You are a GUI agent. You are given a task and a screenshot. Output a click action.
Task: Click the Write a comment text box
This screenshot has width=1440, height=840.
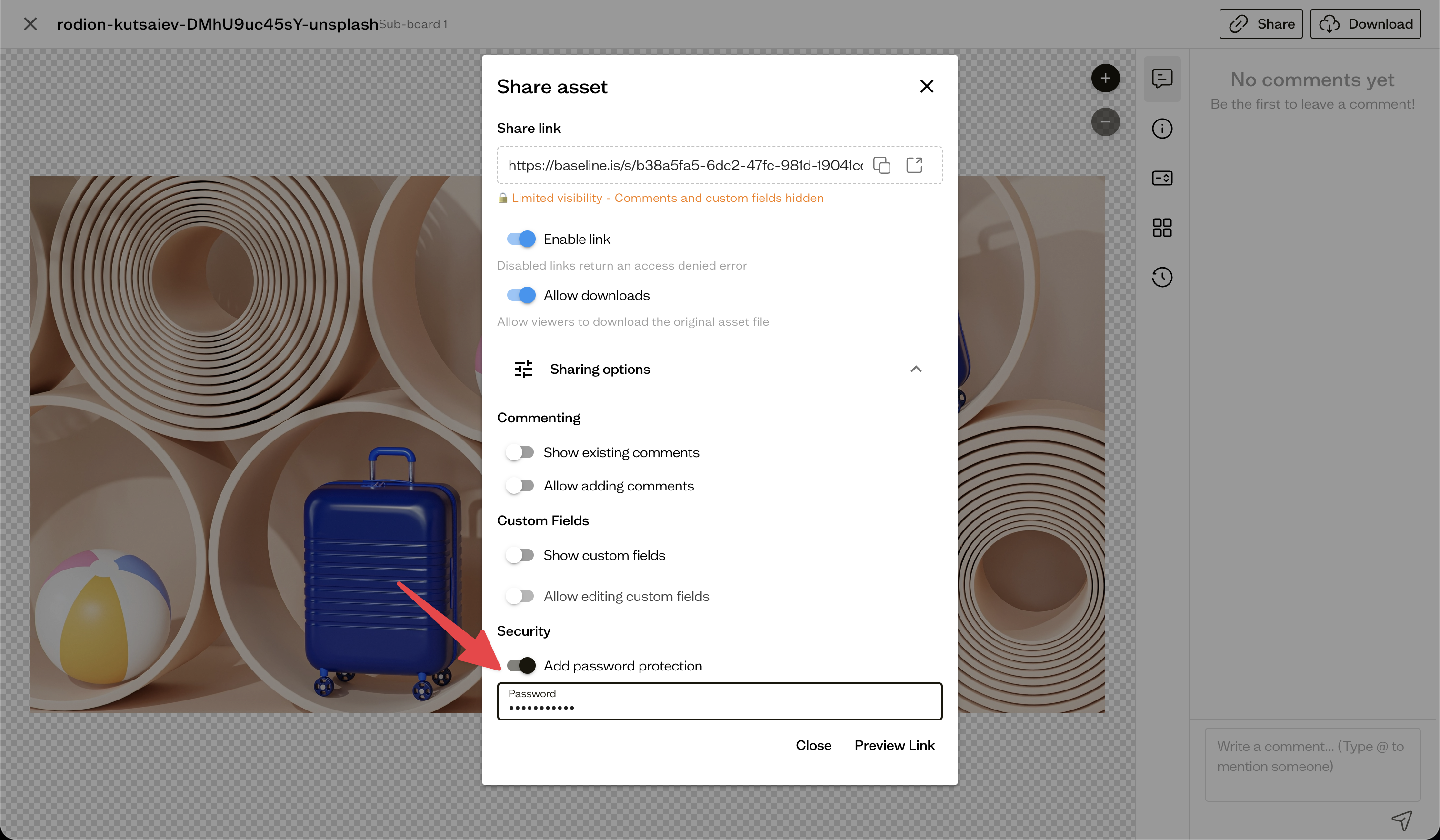(x=1312, y=765)
